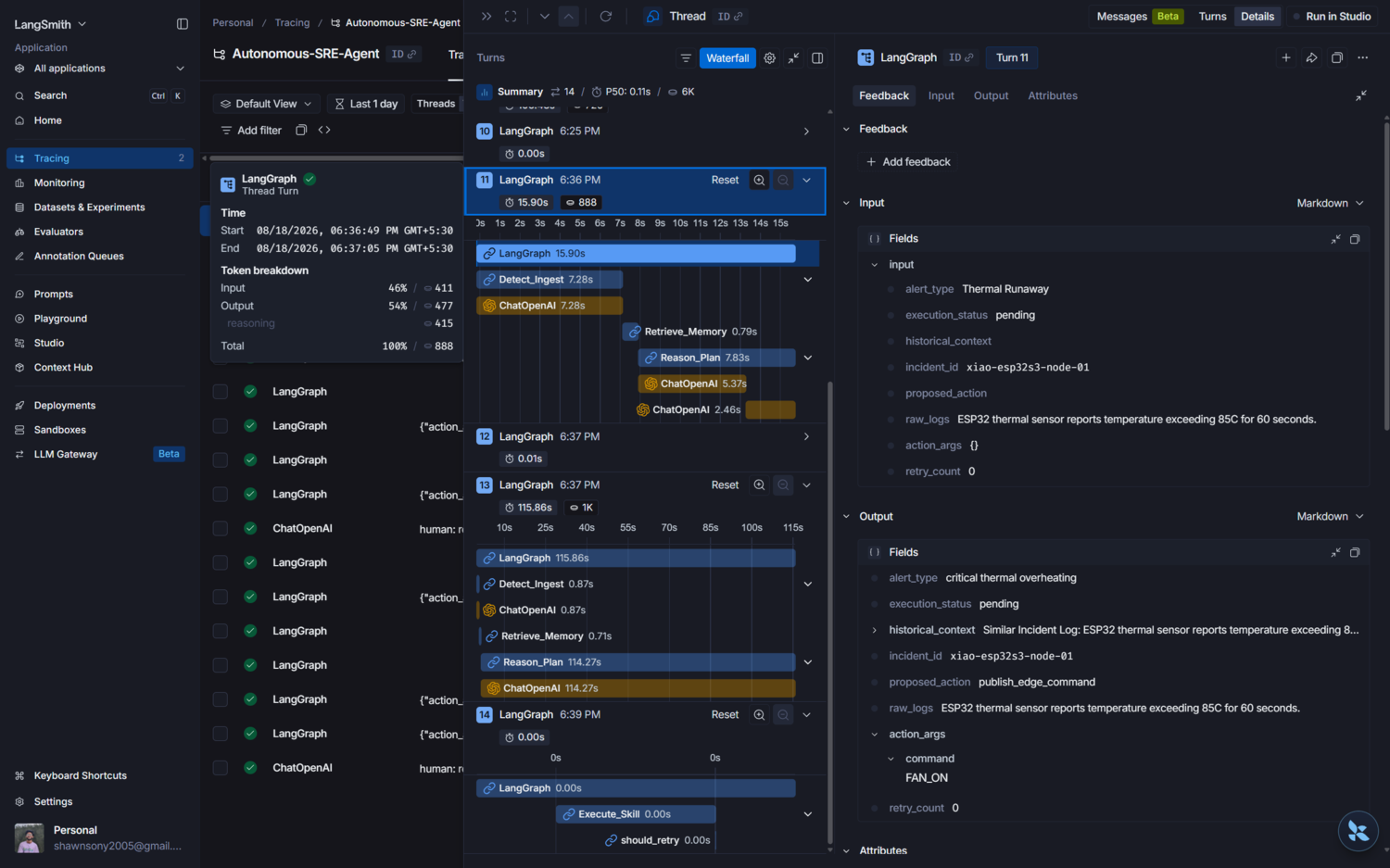The height and width of the screenshot is (868, 1390).
Task: Expand the Attributes section
Action: point(846,851)
